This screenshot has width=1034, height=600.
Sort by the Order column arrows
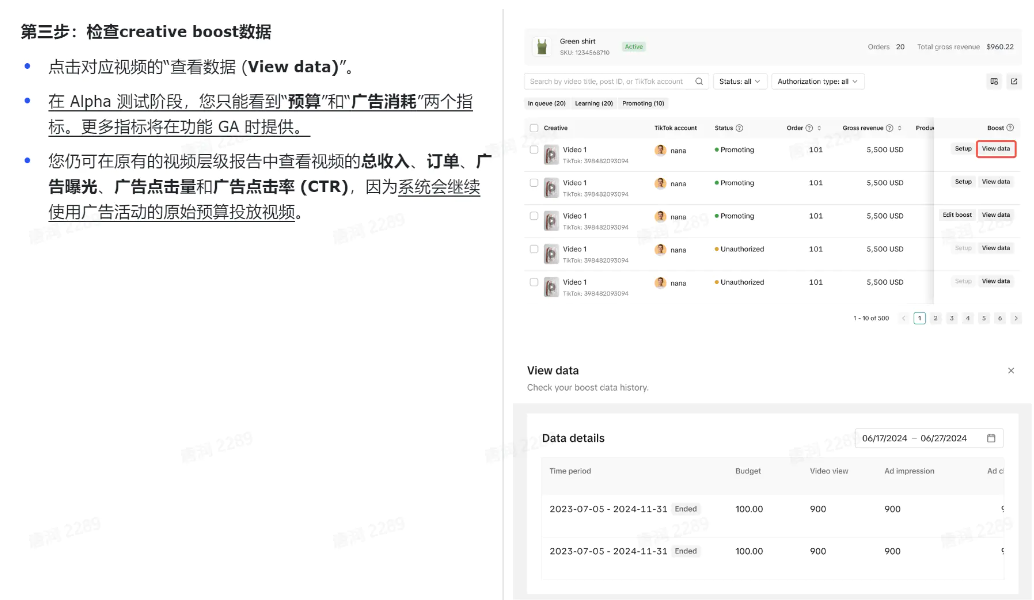(x=819, y=128)
